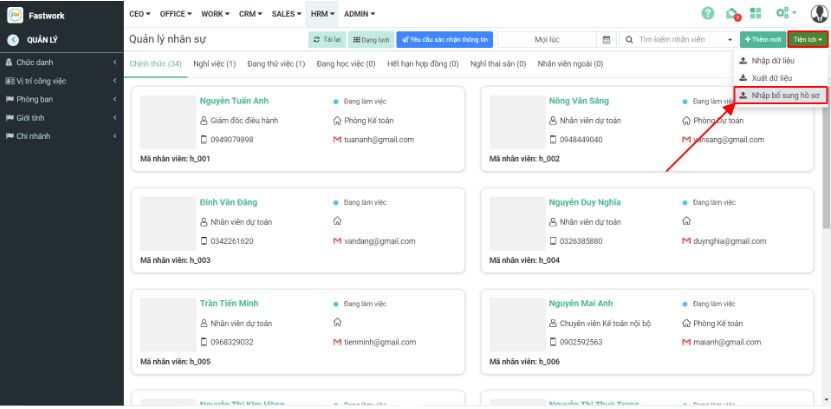Click the Tải lại reload button

(x=326, y=39)
